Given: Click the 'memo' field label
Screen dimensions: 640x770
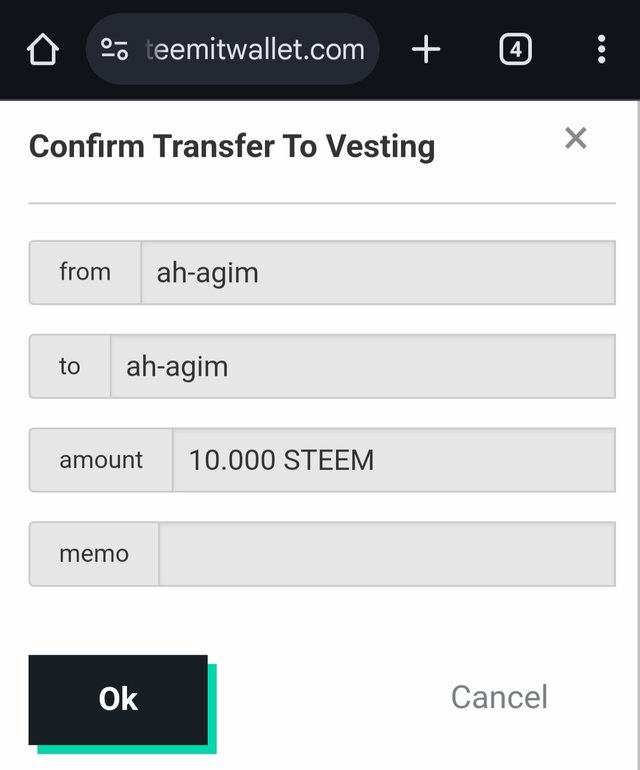Looking at the screenshot, I should point(94,554).
